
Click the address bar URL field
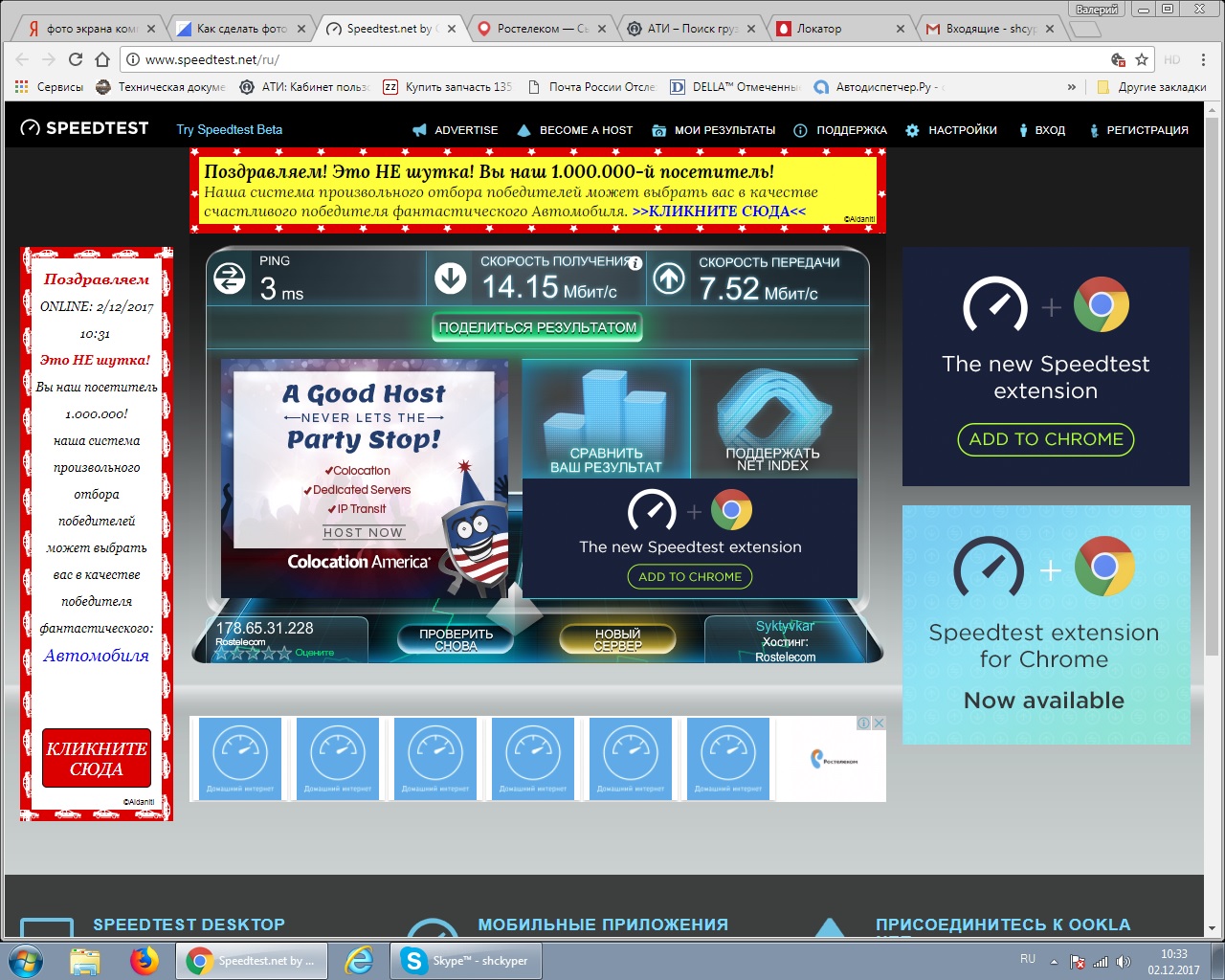(x=612, y=59)
